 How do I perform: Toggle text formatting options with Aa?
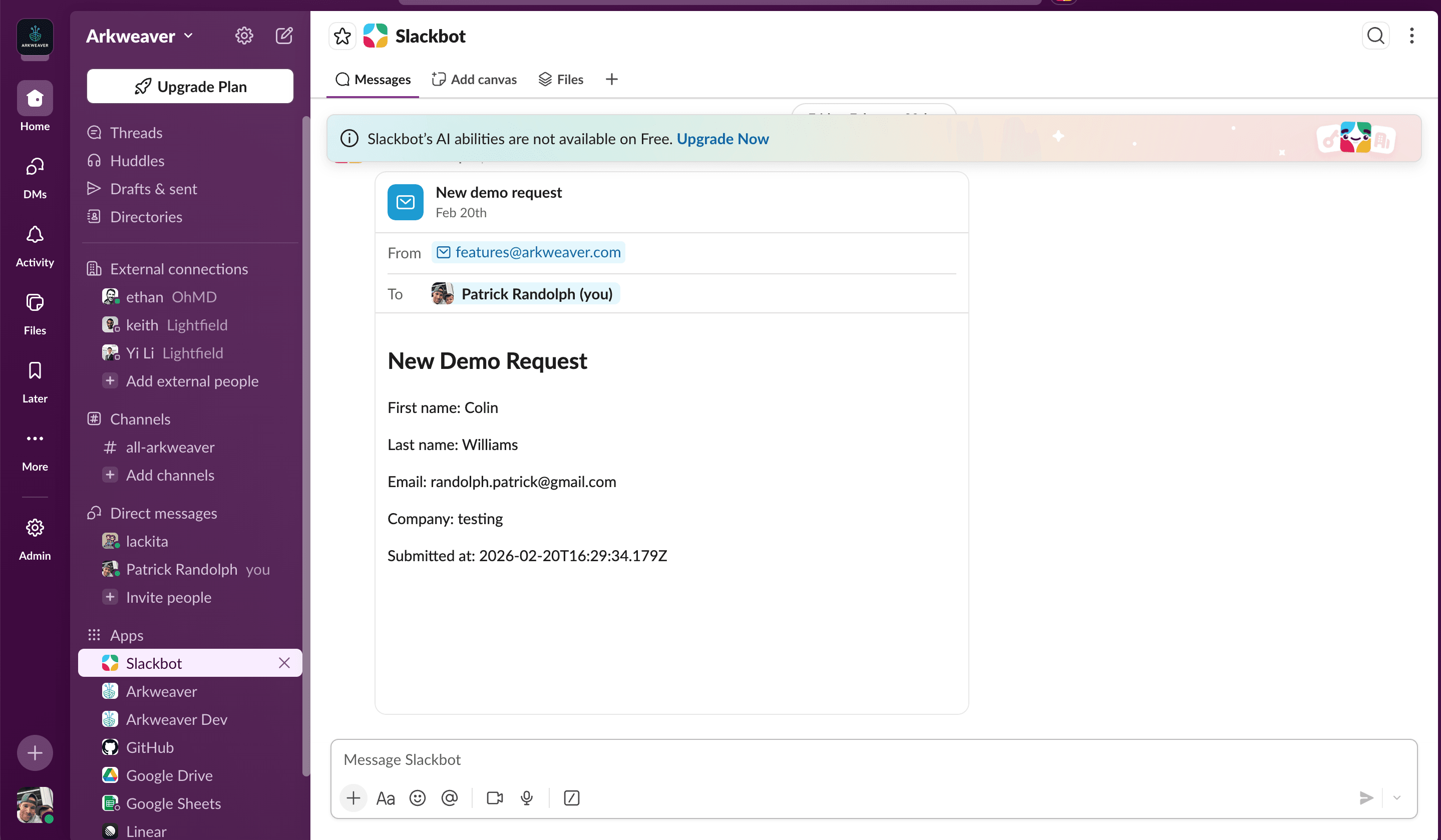pos(386,797)
